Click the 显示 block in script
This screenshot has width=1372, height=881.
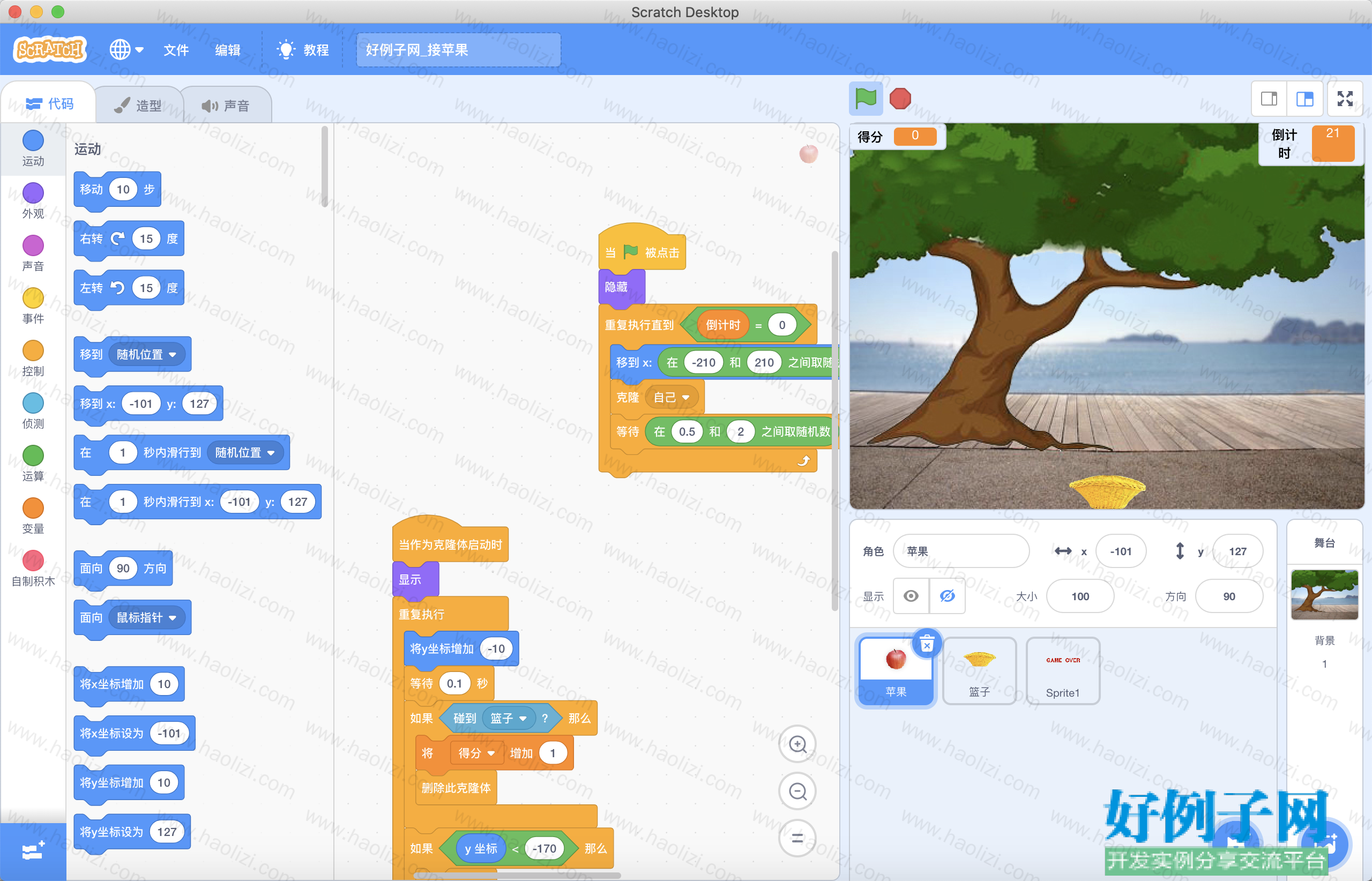click(x=415, y=579)
